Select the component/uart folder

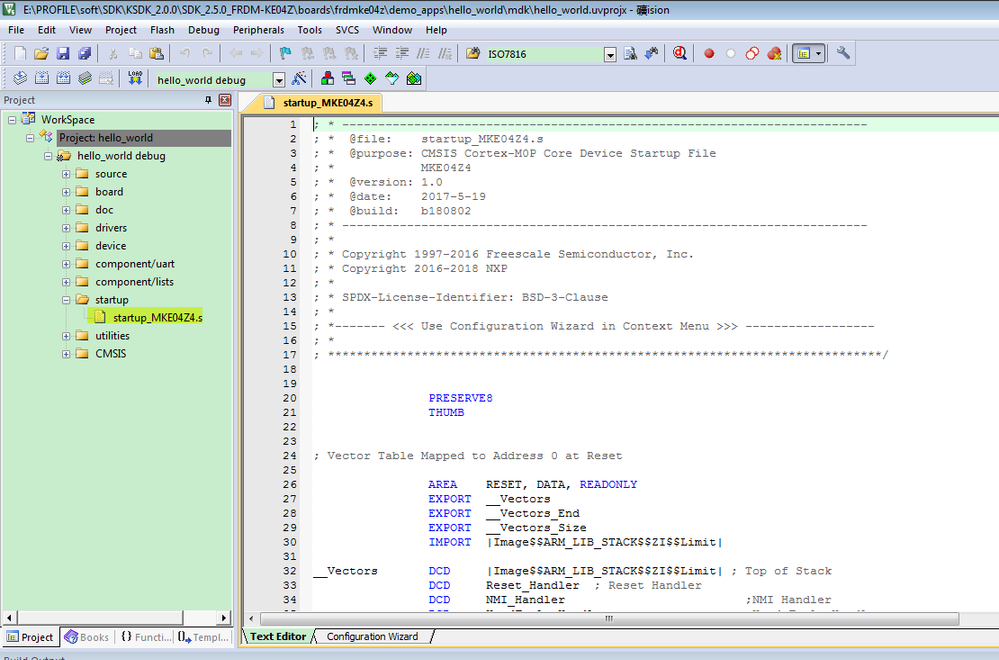tap(134, 264)
